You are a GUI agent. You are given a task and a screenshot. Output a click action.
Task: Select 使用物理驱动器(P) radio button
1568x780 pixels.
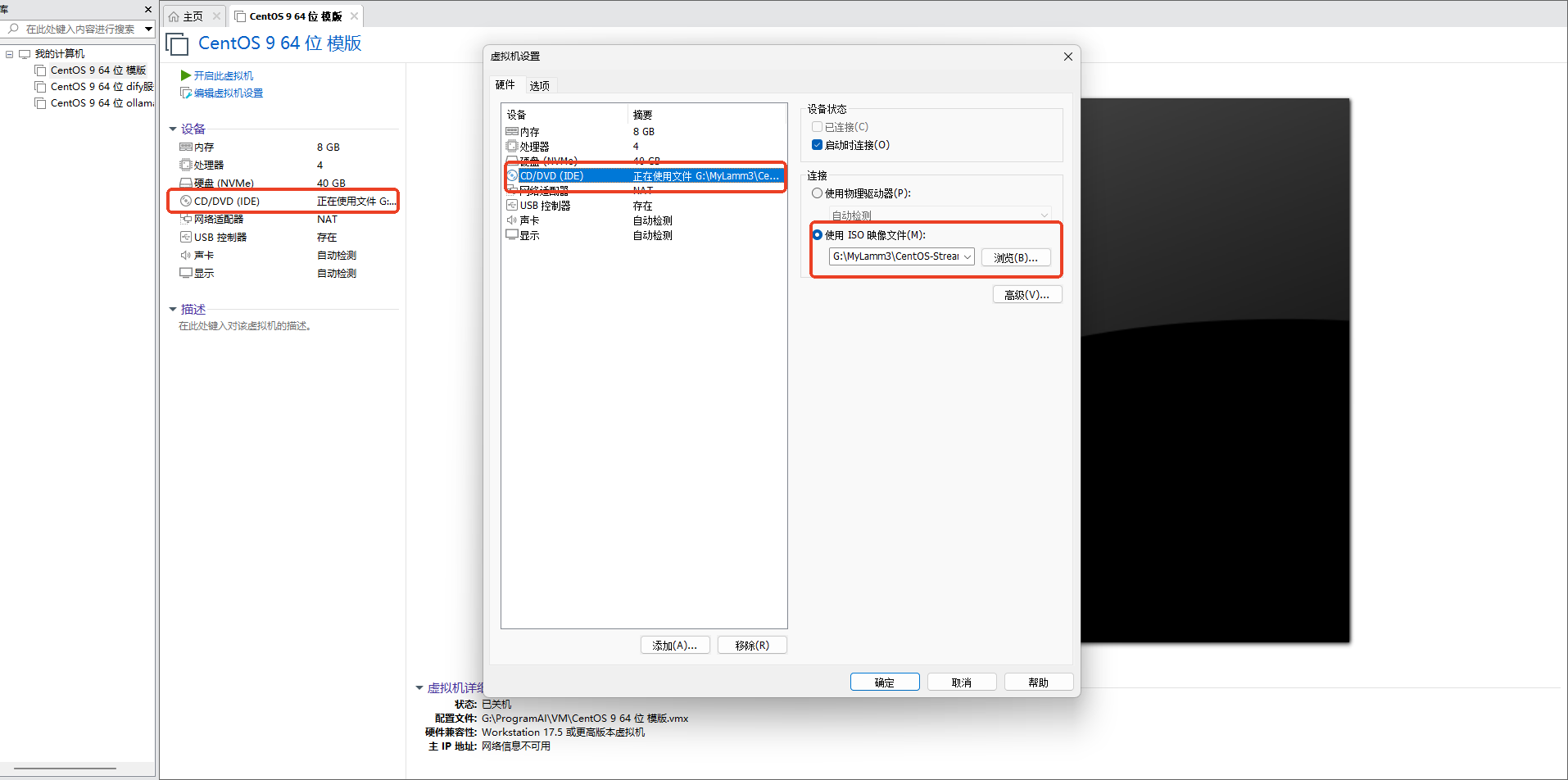point(817,193)
